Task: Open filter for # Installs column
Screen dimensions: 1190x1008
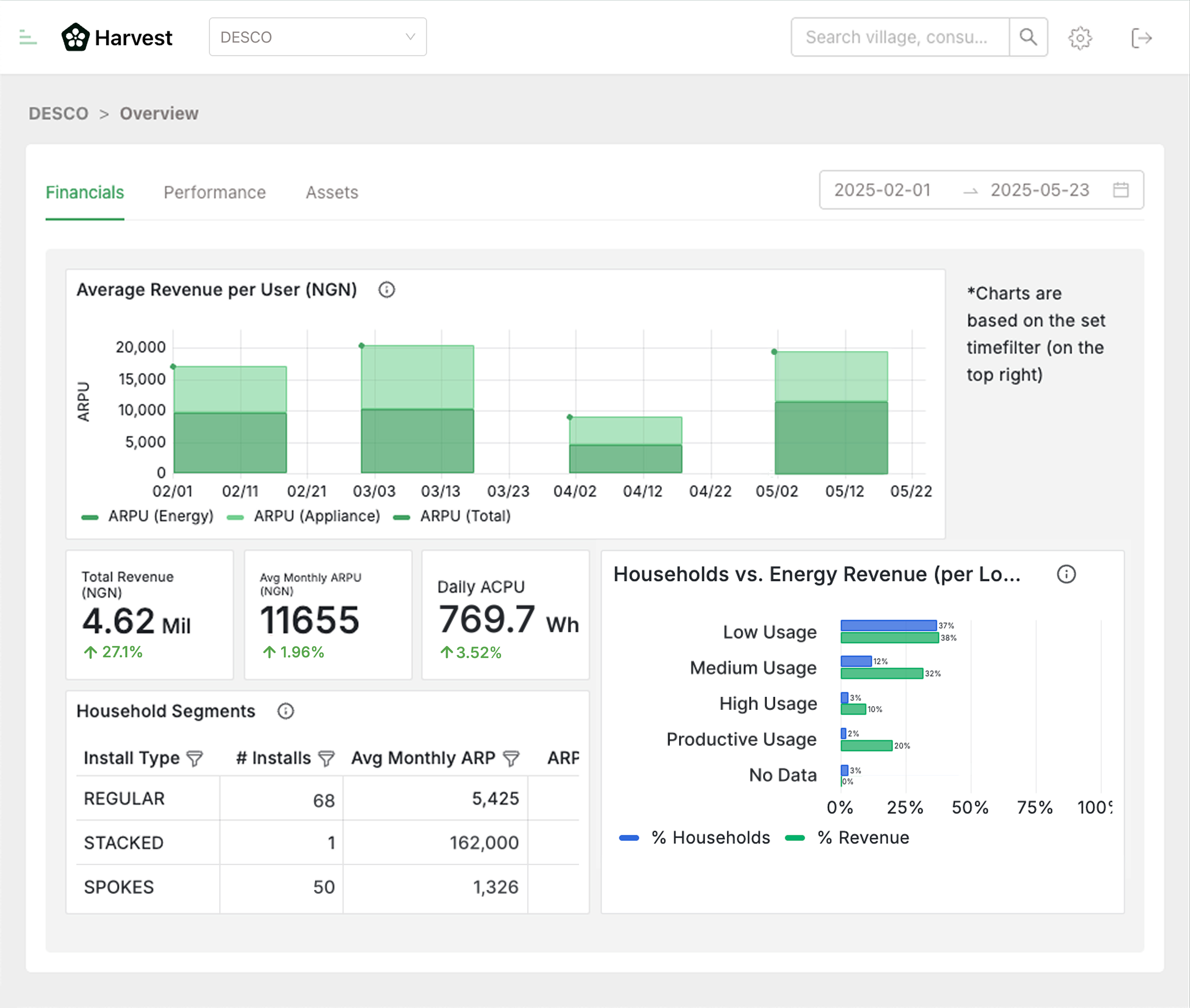Action: tap(326, 758)
